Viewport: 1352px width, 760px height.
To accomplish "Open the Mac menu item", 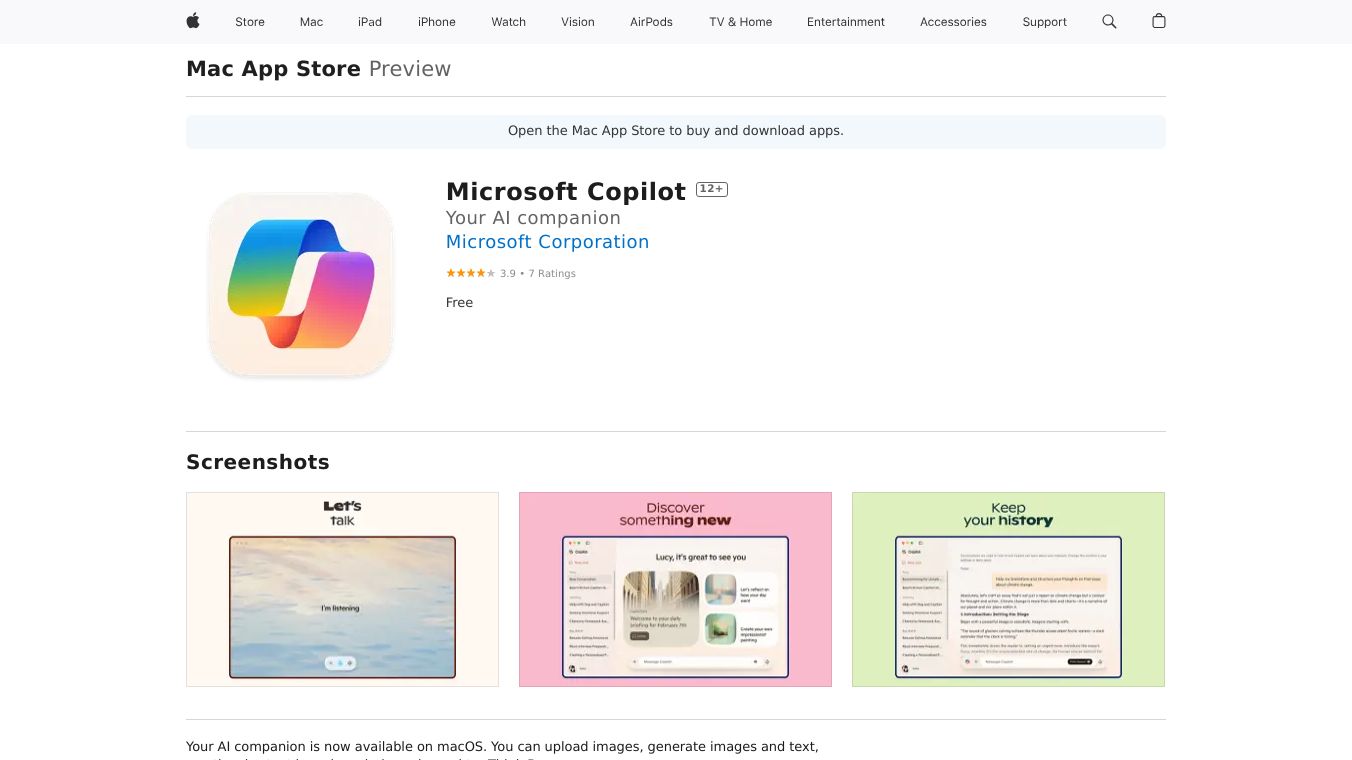I will (312, 22).
